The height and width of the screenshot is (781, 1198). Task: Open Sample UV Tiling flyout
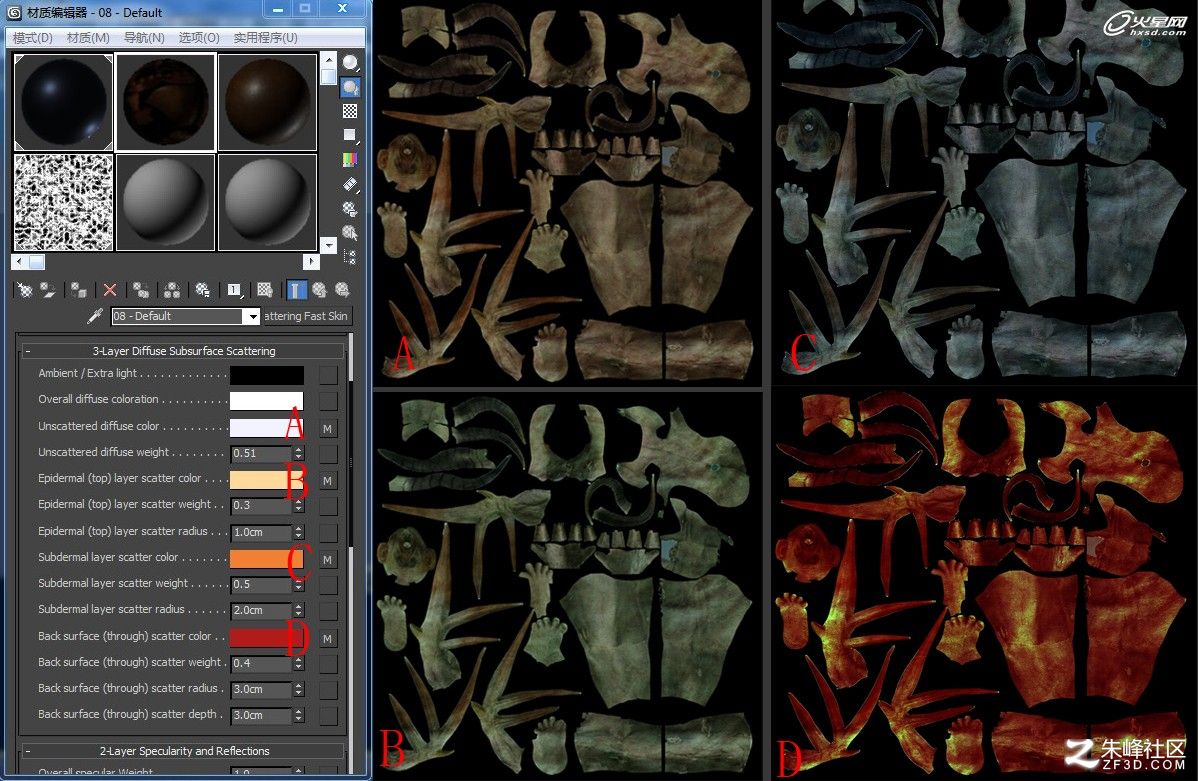pos(350,135)
